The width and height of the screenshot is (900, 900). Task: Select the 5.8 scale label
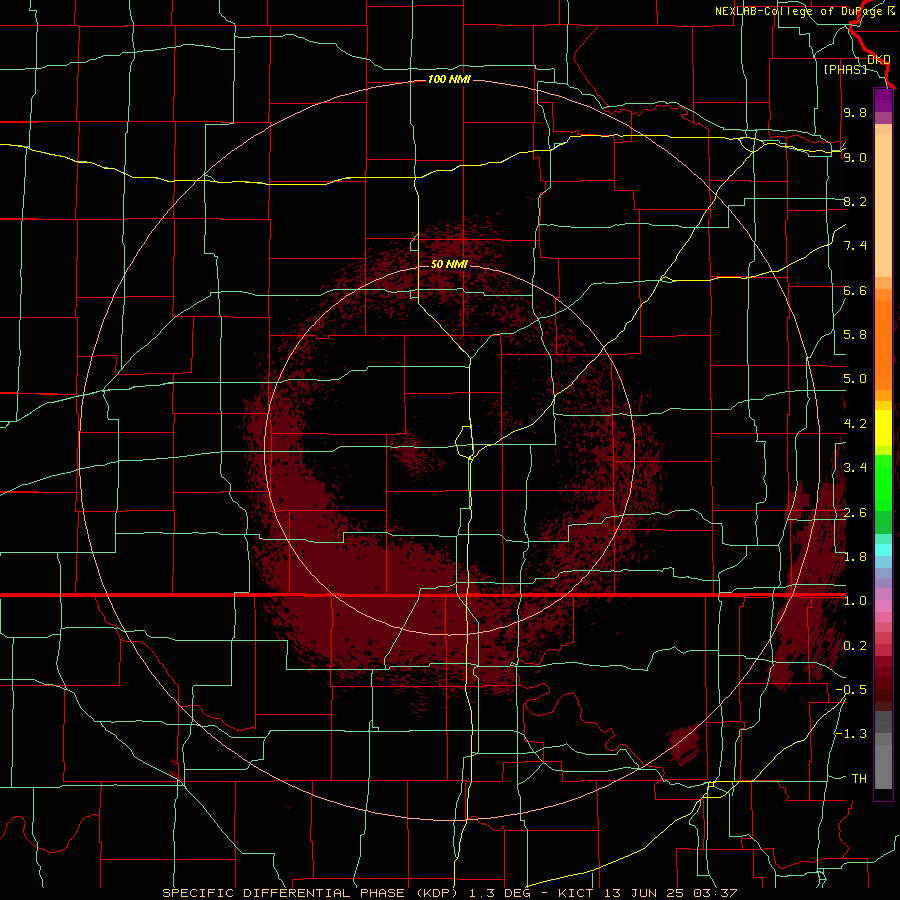(855, 335)
